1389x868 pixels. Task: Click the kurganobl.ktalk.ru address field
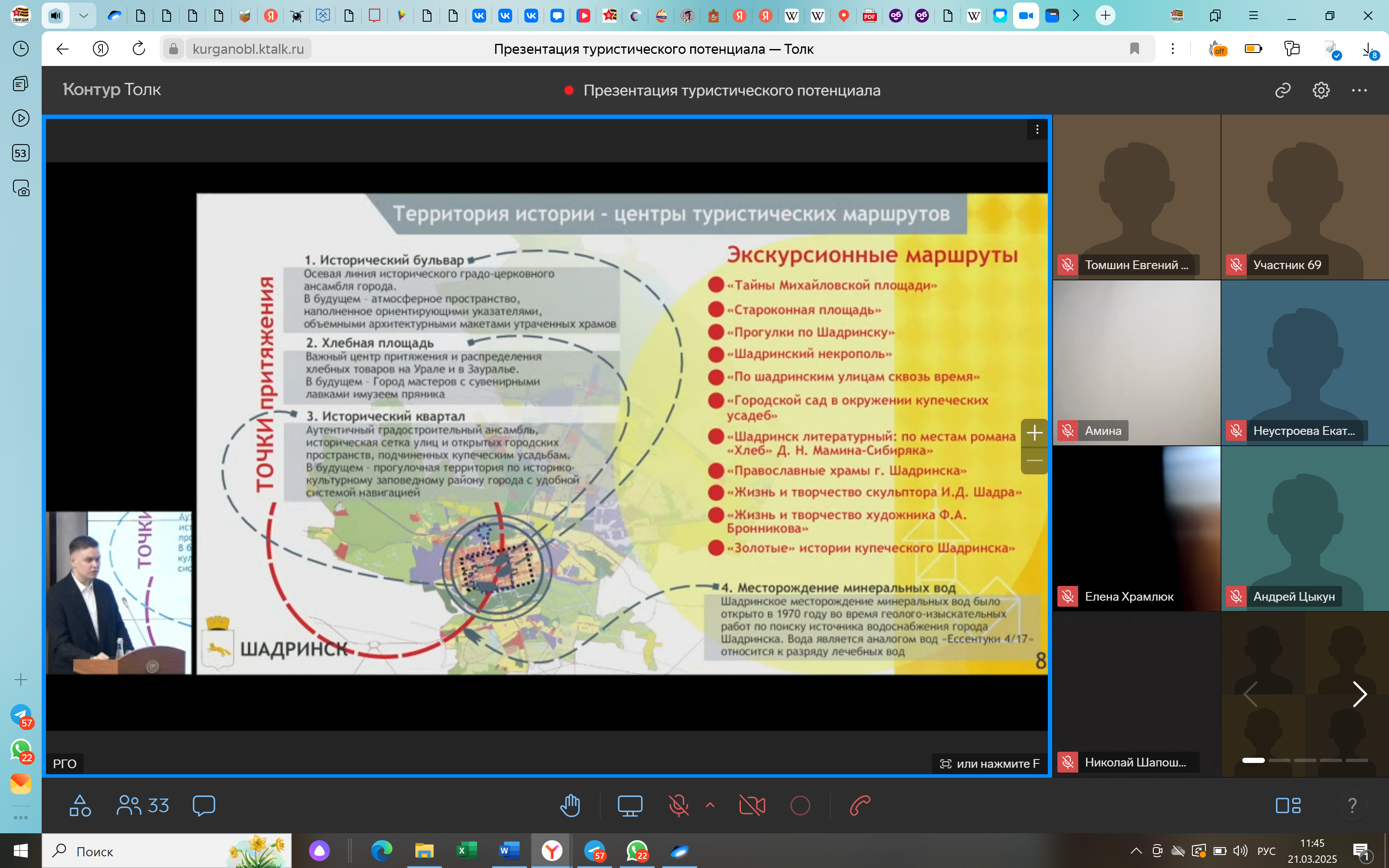(248, 49)
